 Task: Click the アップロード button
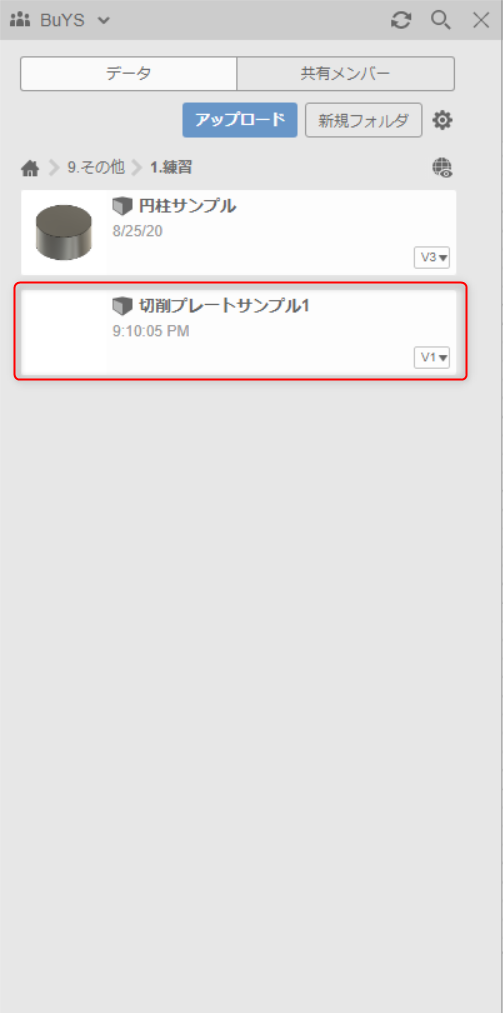(240, 120)
